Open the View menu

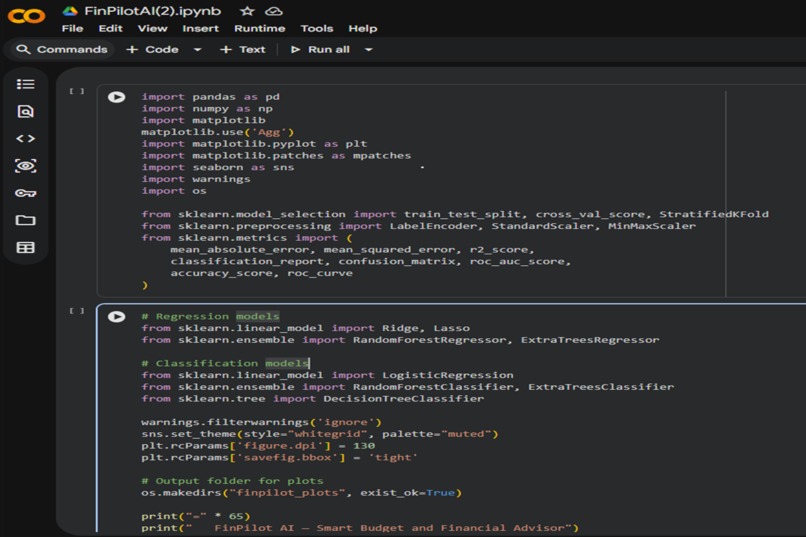(153, 28)
